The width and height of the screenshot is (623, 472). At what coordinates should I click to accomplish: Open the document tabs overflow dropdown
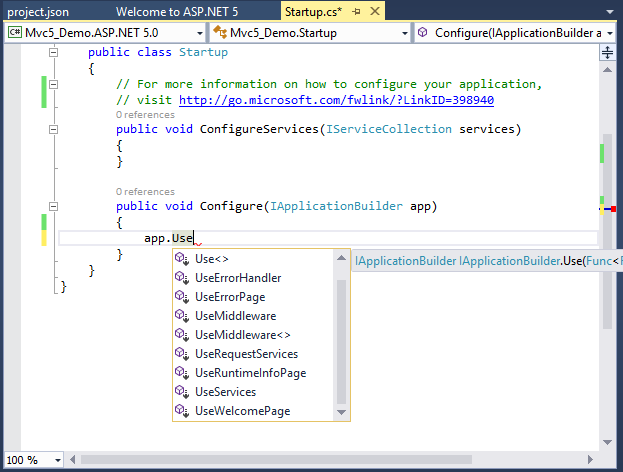(609, 12)
